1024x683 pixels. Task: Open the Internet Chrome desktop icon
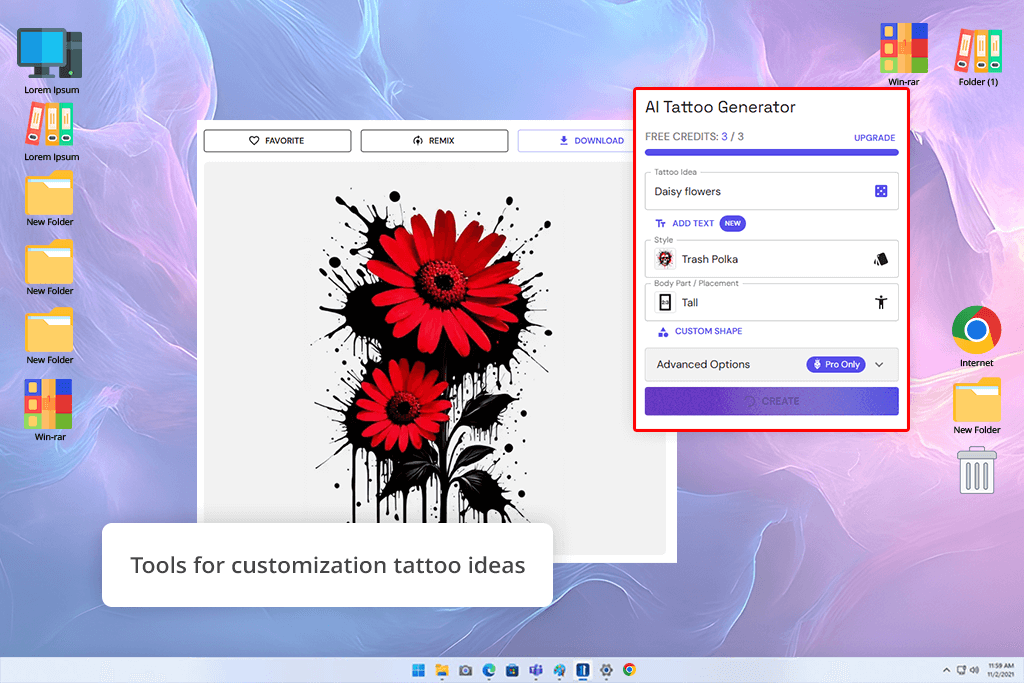(976, 337)
